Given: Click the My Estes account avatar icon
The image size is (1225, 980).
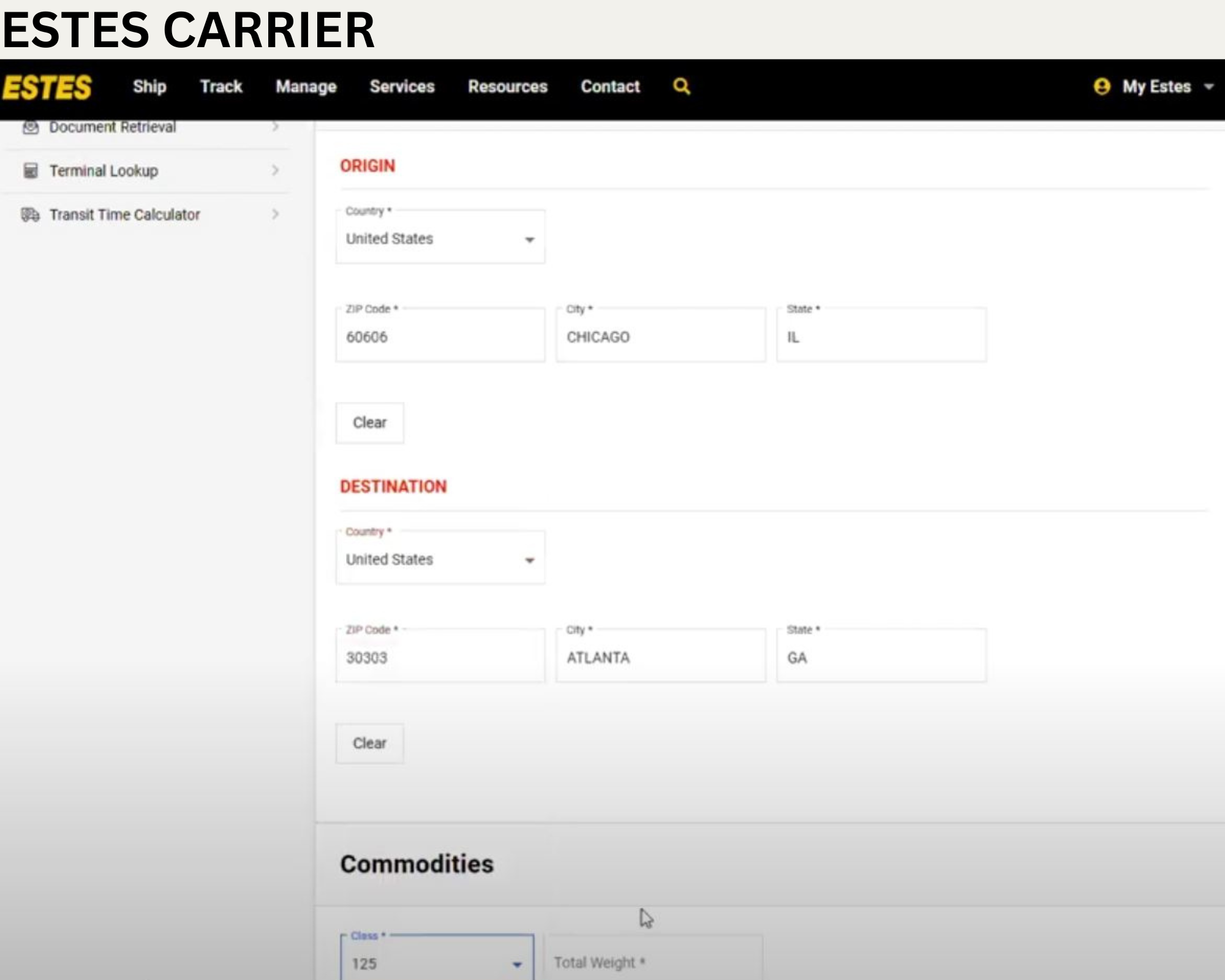Looking at the screenshot, I should click(x=1101, y=86).
